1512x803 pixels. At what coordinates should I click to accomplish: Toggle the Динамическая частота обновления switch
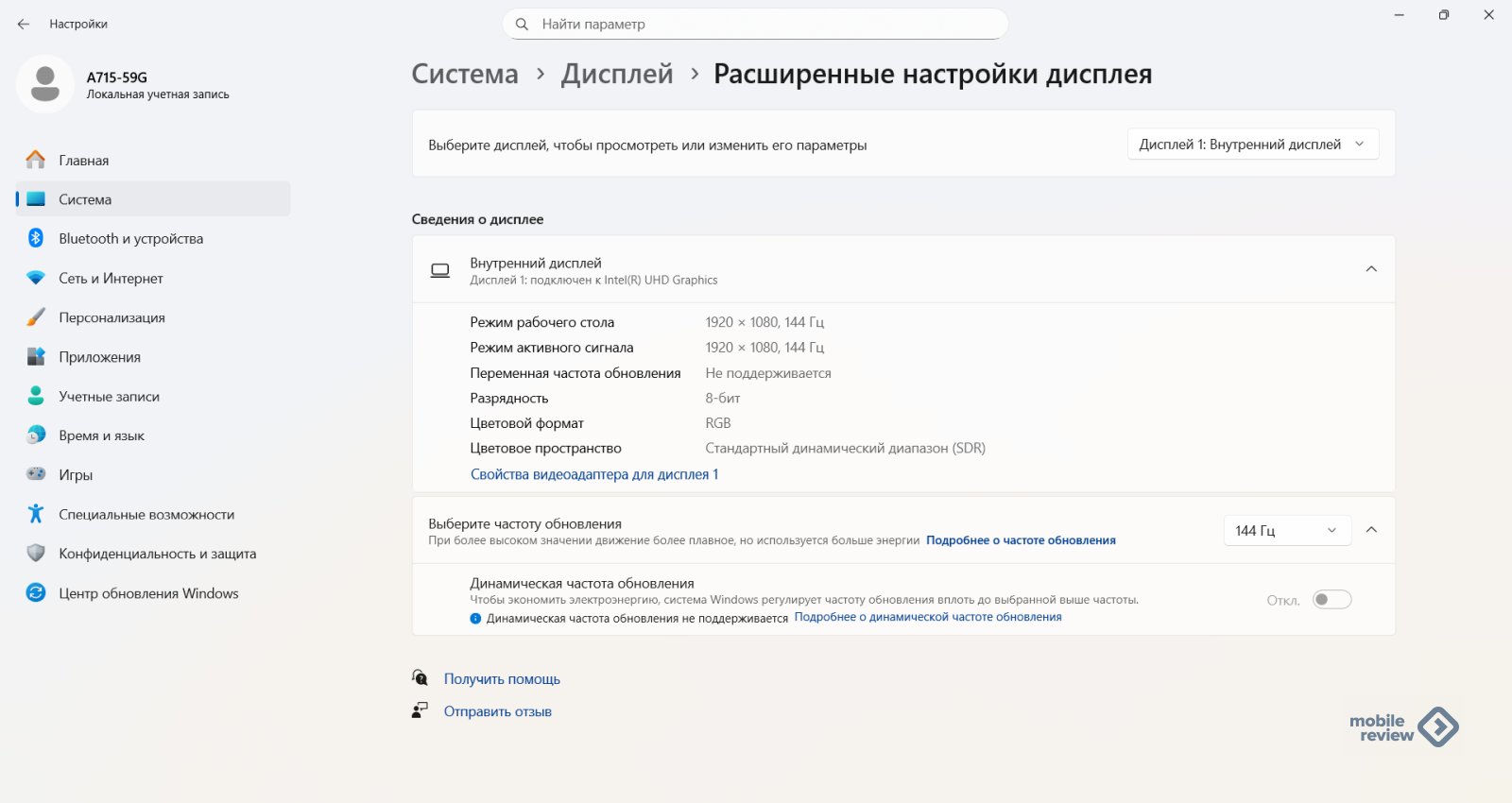1332,600
